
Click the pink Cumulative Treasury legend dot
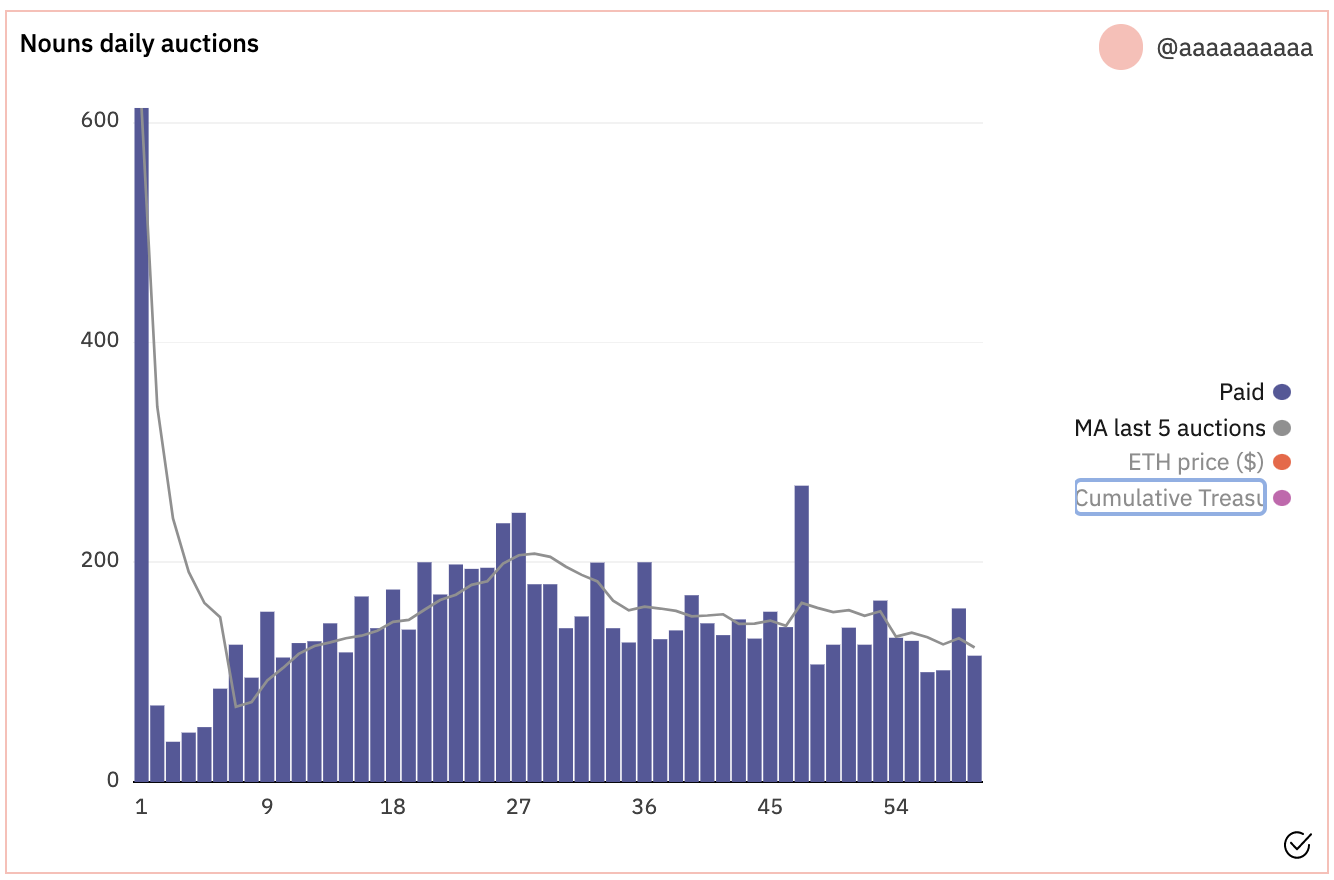pos(1282,498)
